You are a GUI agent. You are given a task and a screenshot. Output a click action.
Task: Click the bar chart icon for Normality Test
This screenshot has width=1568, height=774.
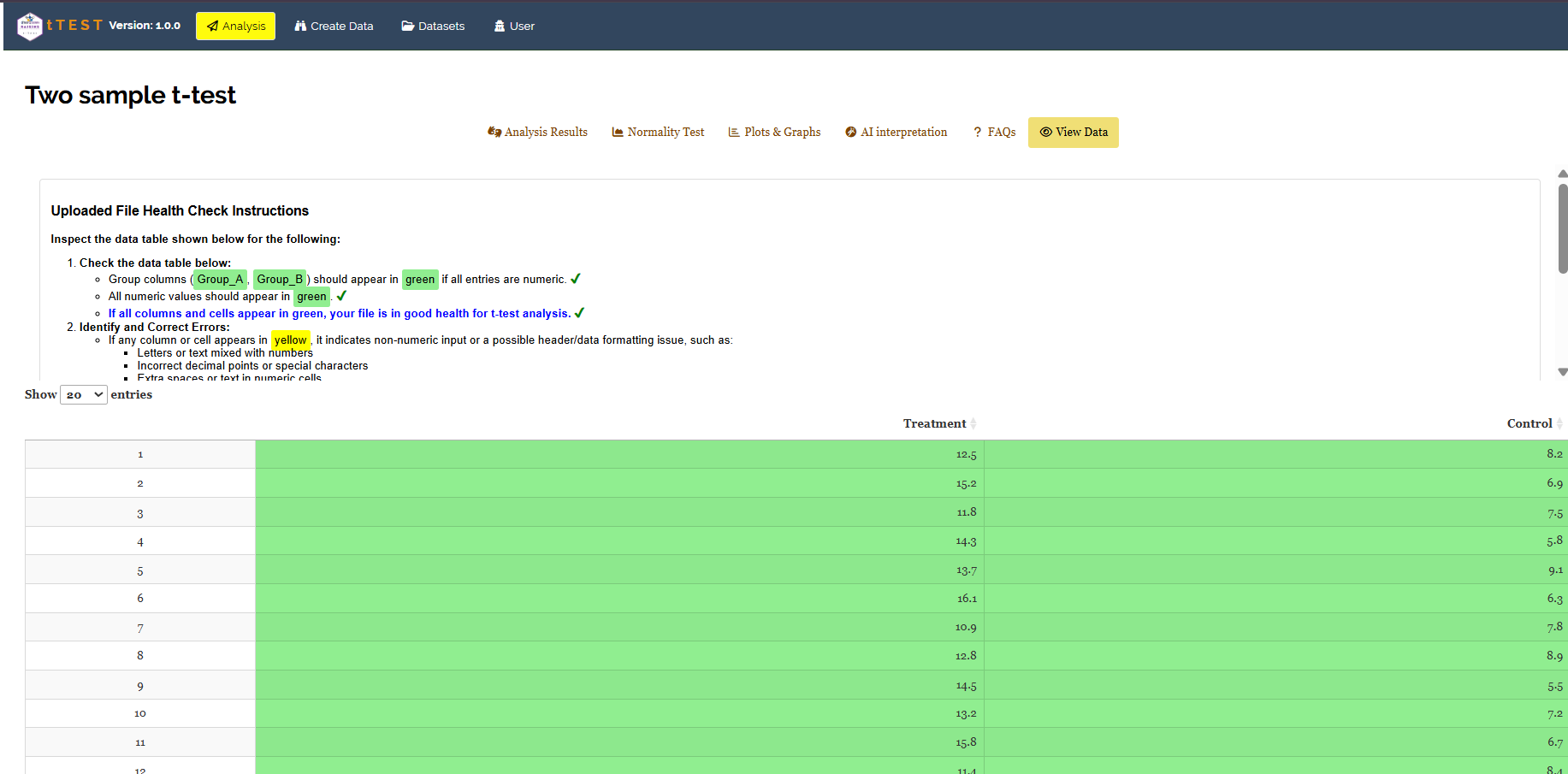(618, 132)
